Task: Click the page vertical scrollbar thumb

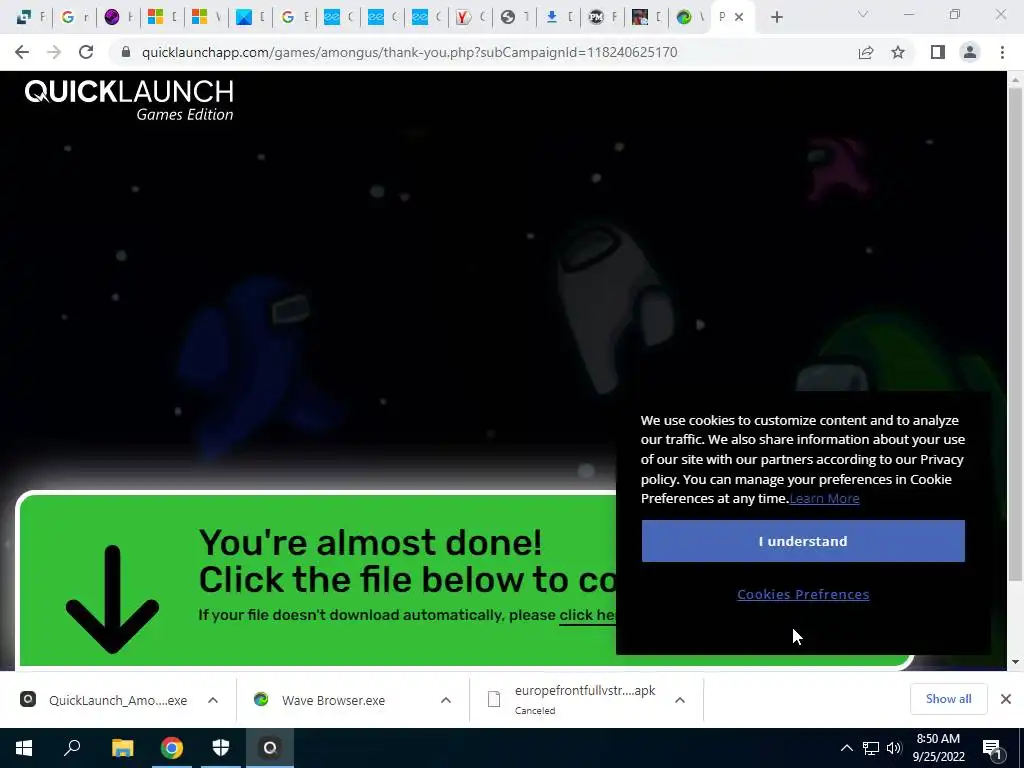Action: [x=1015, y=333]
